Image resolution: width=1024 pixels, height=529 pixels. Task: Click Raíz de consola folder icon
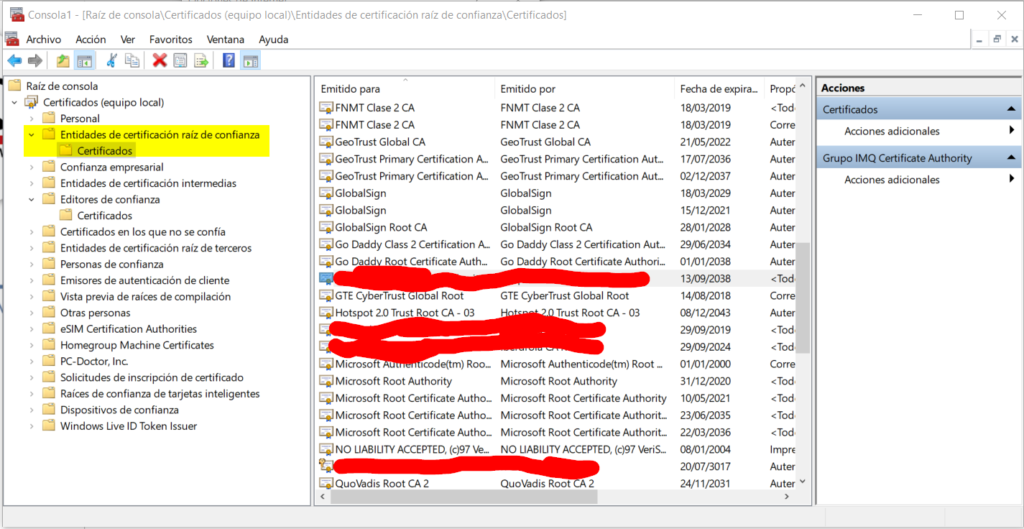[14, 86]
